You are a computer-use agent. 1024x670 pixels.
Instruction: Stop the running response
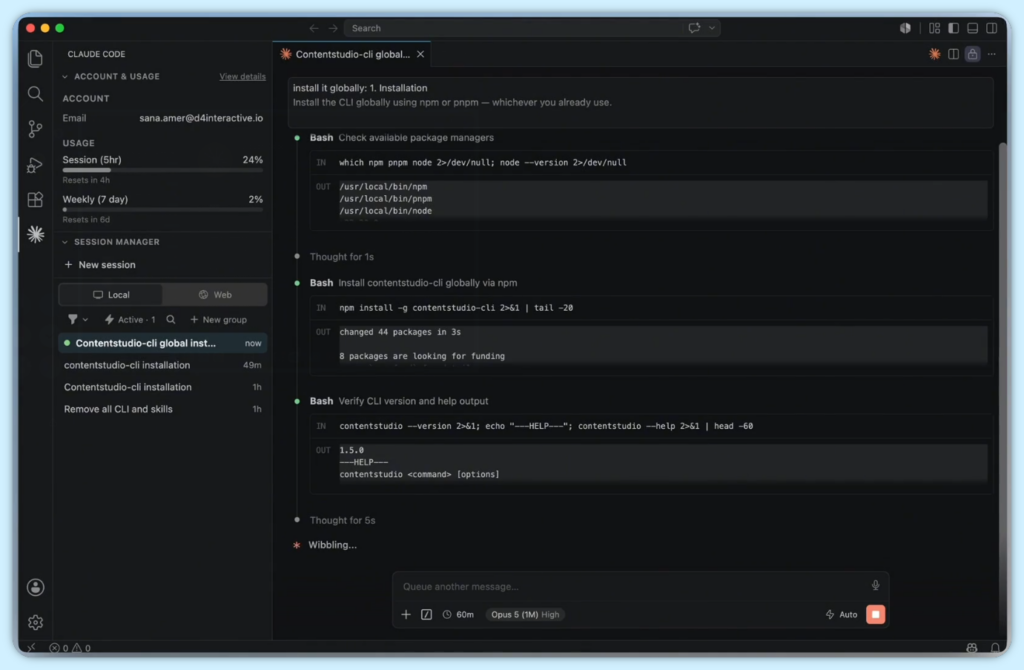[x=875, y=614]
